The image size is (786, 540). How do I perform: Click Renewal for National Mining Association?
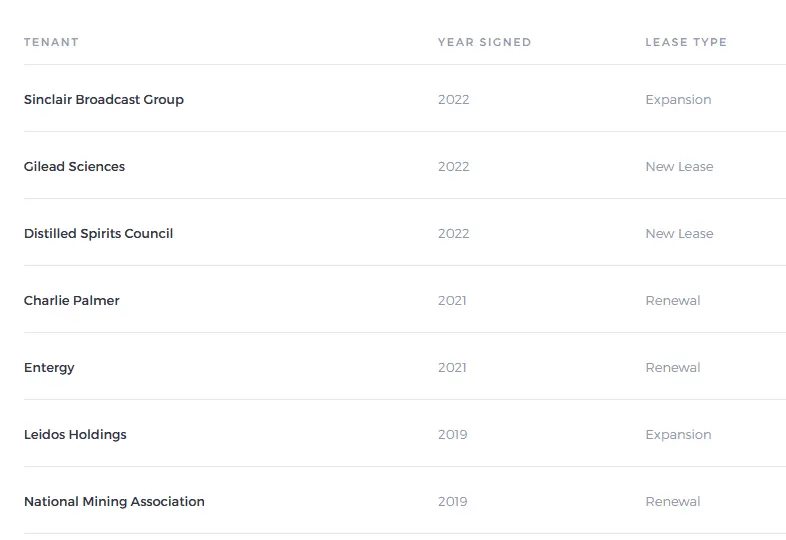tap(673, 502)
